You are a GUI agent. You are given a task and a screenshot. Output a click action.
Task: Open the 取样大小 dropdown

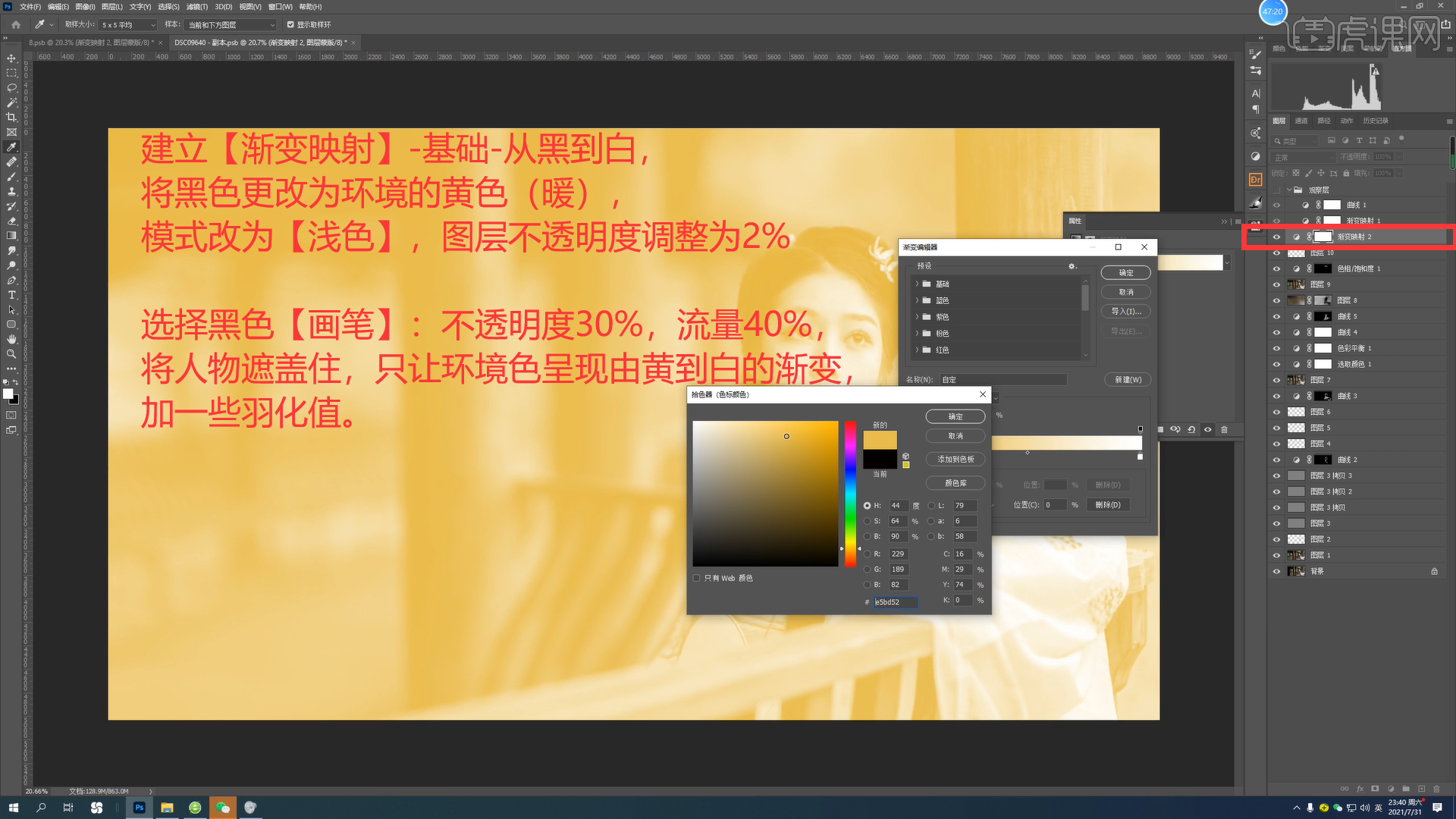[x=129, y=25]
